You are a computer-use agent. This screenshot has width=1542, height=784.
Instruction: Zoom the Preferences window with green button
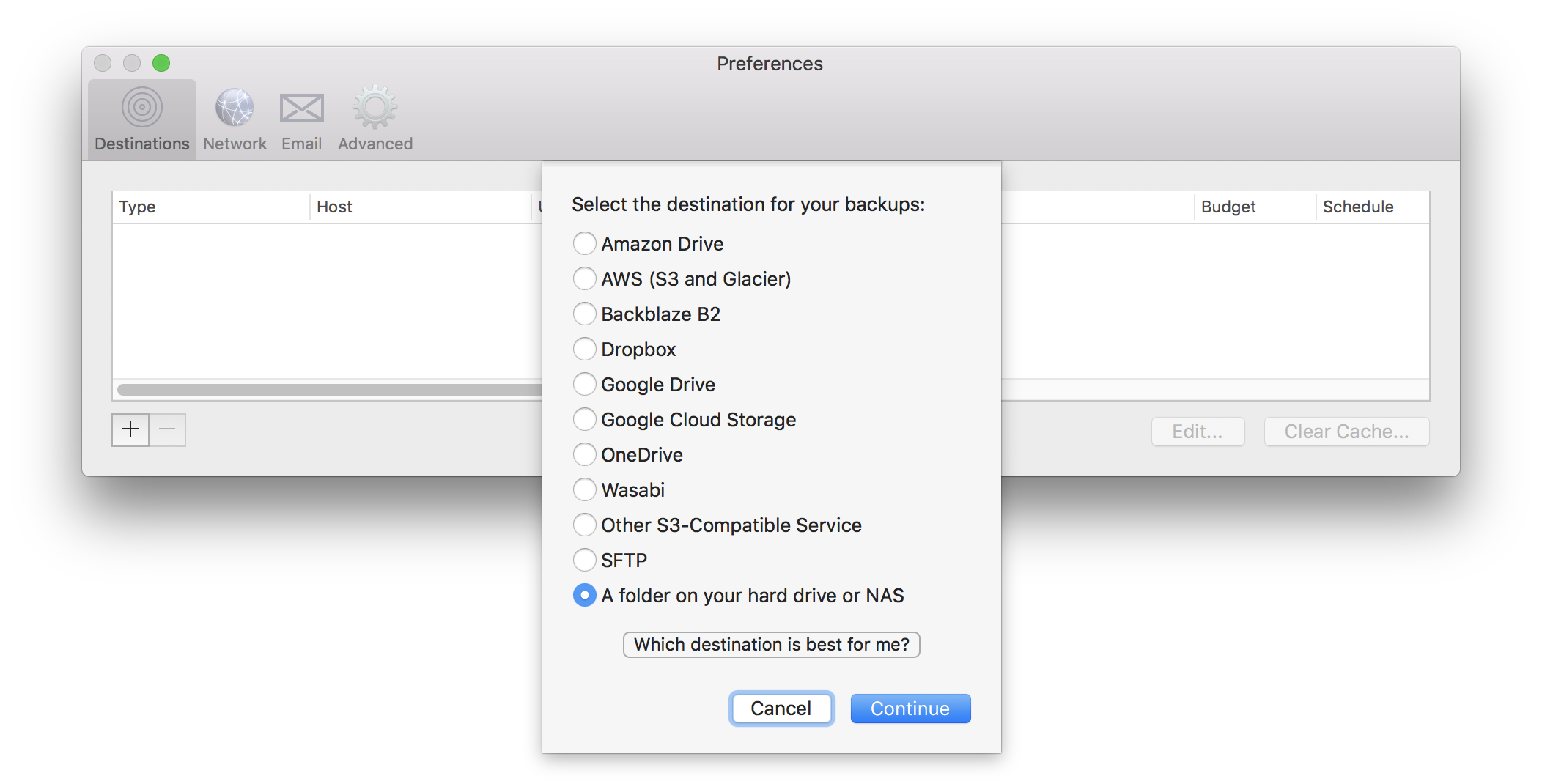click(161, 63)
